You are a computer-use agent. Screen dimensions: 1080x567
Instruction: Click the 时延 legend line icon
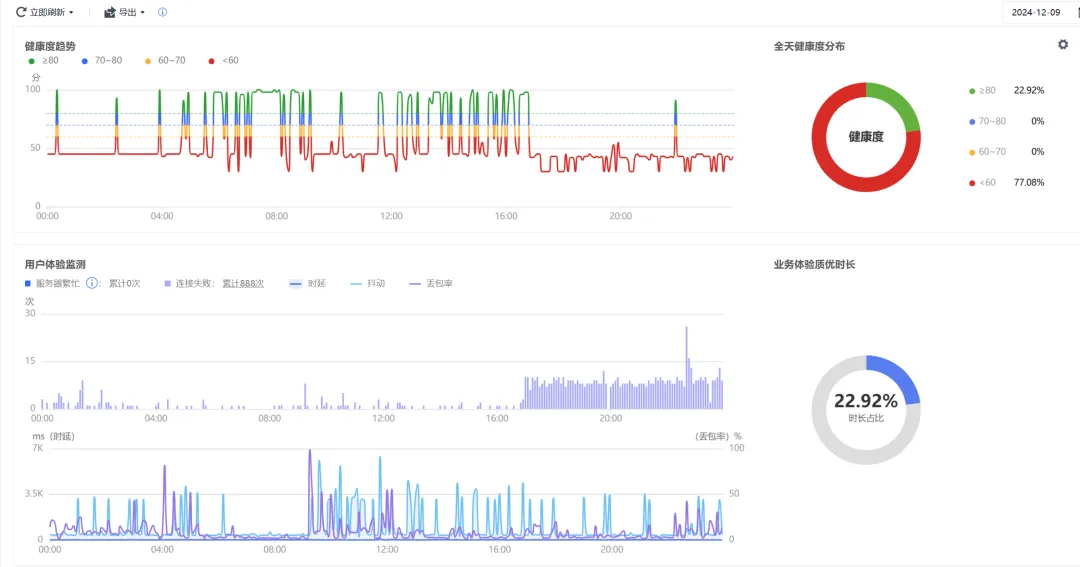[x=295, y=284]
